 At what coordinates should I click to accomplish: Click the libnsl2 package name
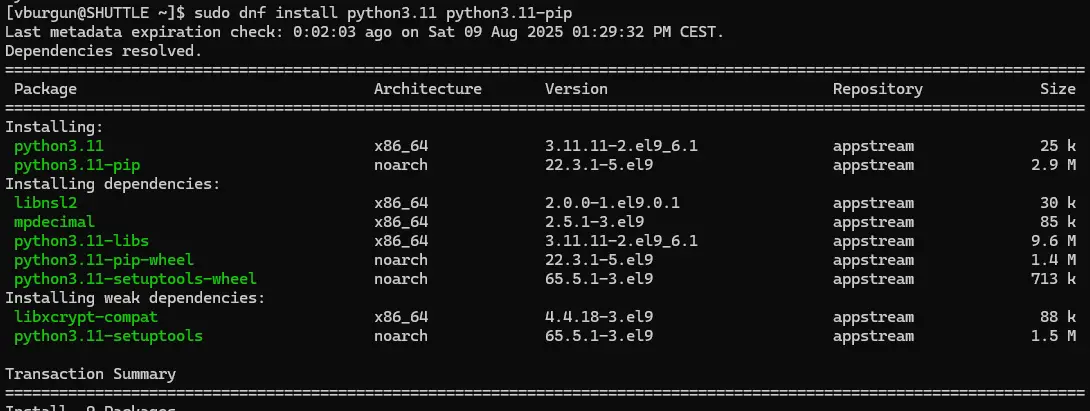47,203
